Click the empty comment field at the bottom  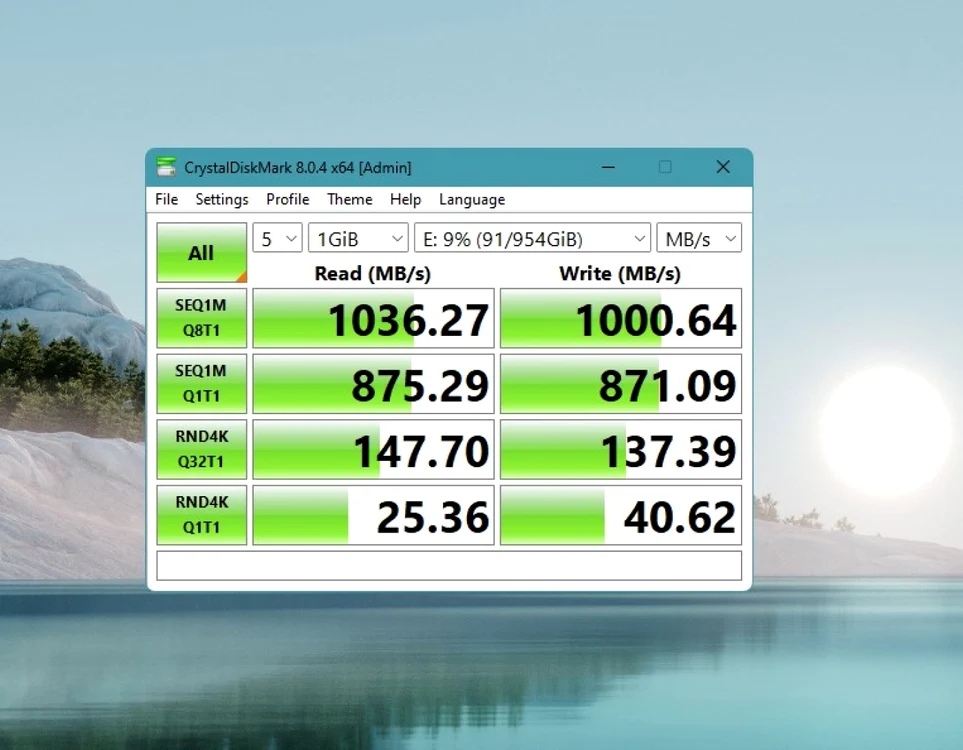[449, 566]
